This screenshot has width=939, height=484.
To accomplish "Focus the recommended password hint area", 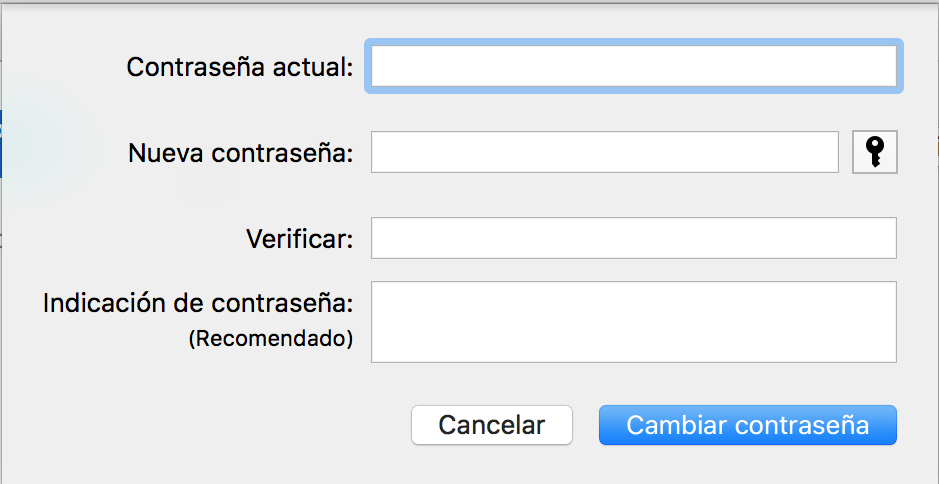I will 634,321.
